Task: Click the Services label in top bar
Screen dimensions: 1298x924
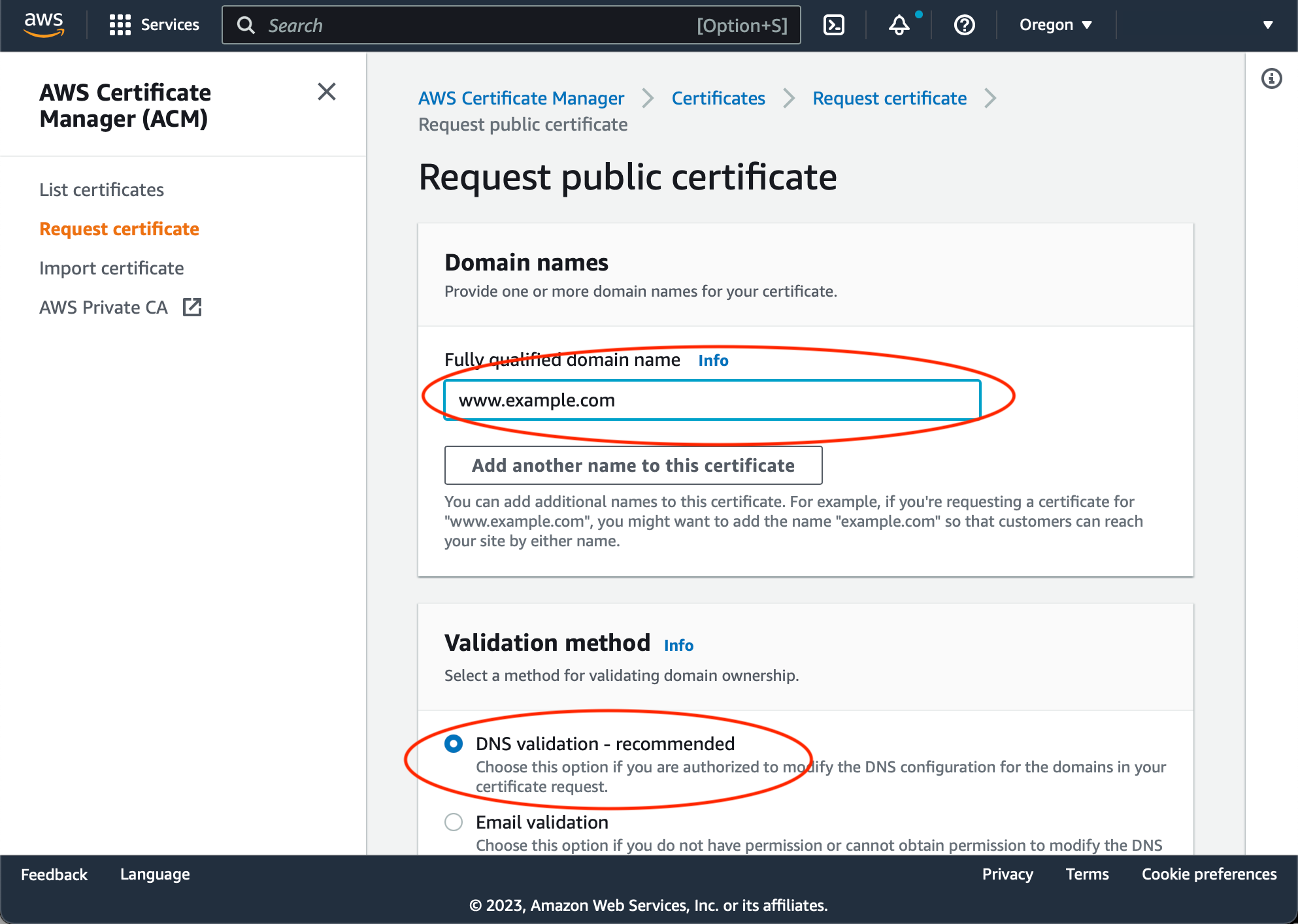Action: tap(170, 25)
